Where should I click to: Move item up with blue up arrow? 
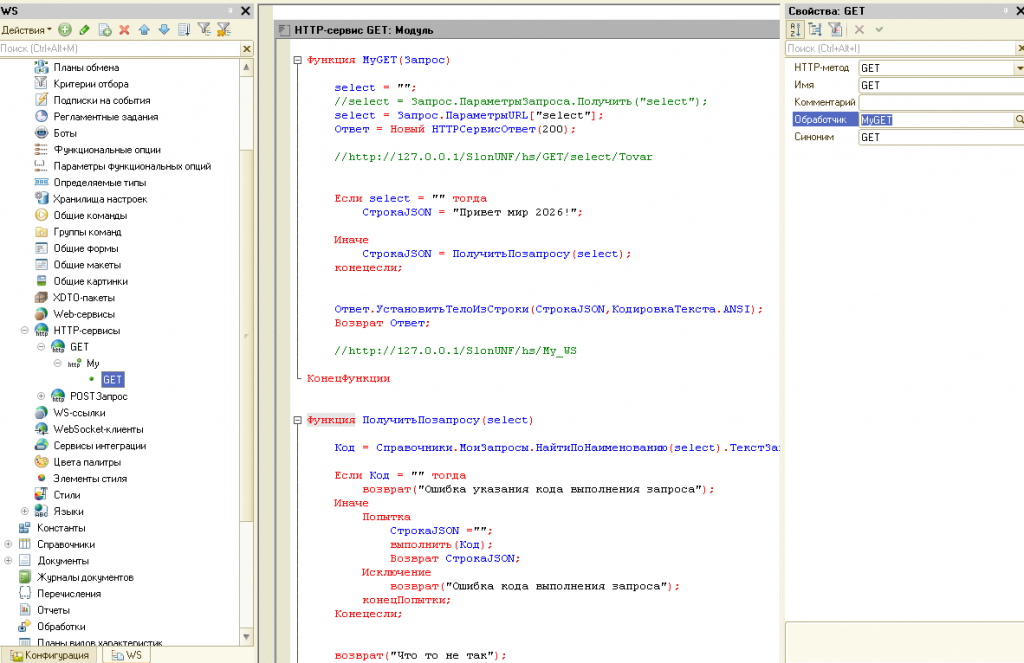144,29
